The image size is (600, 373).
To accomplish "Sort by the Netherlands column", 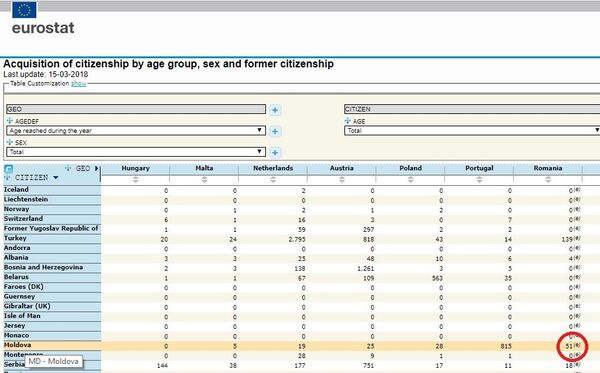I will (x=273, y=179).
